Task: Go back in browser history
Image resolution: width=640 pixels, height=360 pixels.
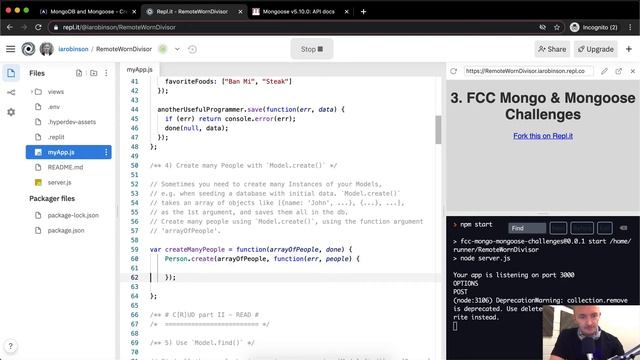Action: 10,27
